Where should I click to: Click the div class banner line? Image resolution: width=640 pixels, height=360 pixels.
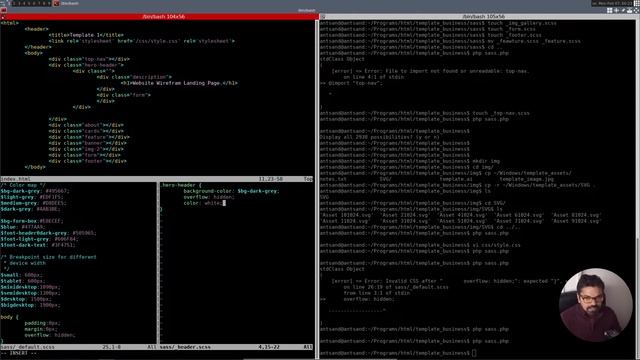pos(88,143)
